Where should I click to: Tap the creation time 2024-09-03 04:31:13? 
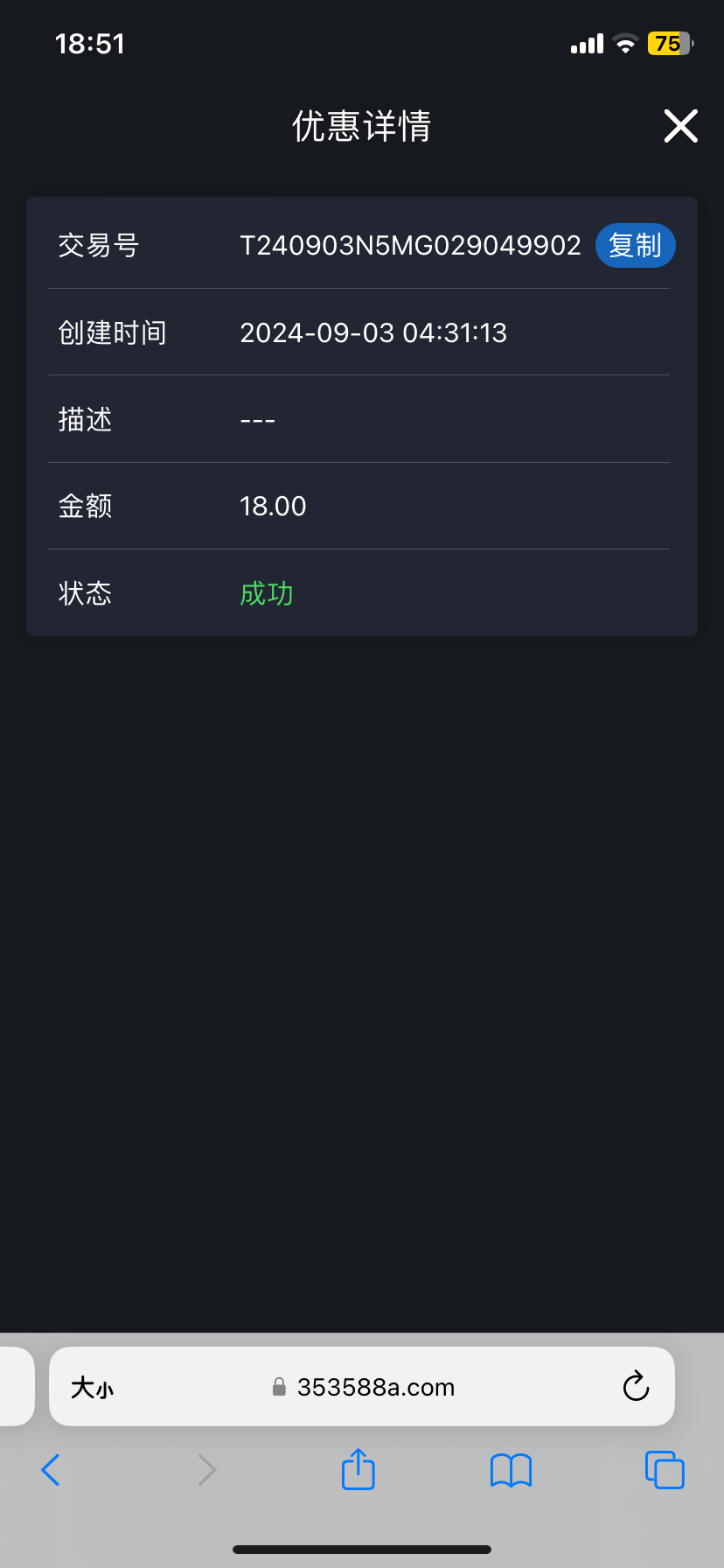coord(373,332)
